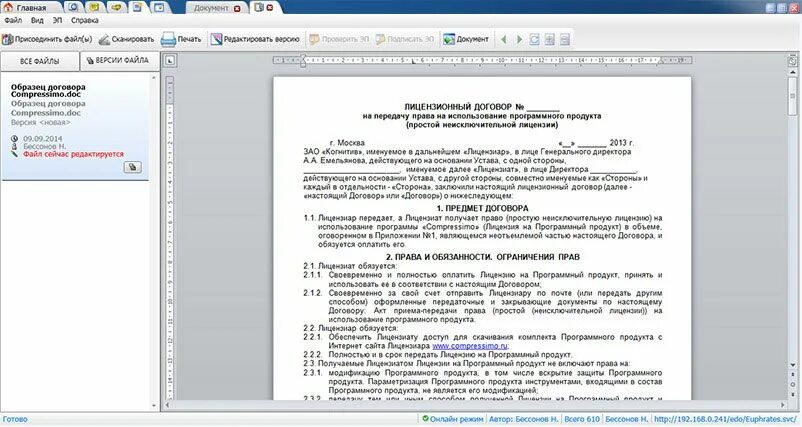
Task: Click the Готово status text
Action: pos(15,419)
